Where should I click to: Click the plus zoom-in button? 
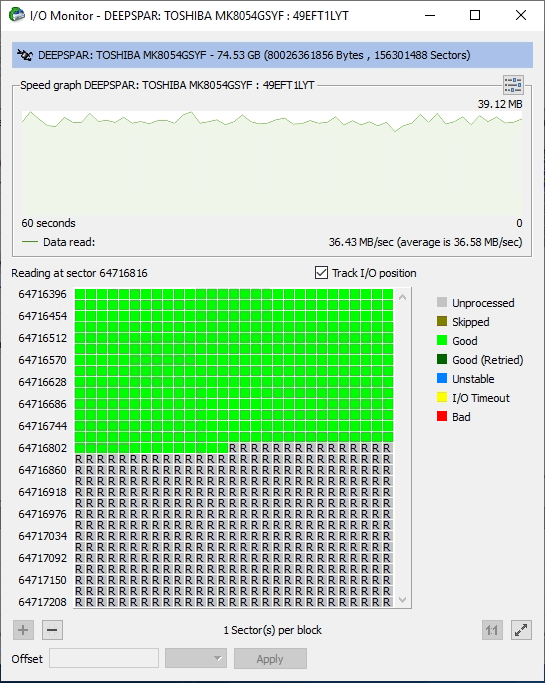tap(24, 630)
